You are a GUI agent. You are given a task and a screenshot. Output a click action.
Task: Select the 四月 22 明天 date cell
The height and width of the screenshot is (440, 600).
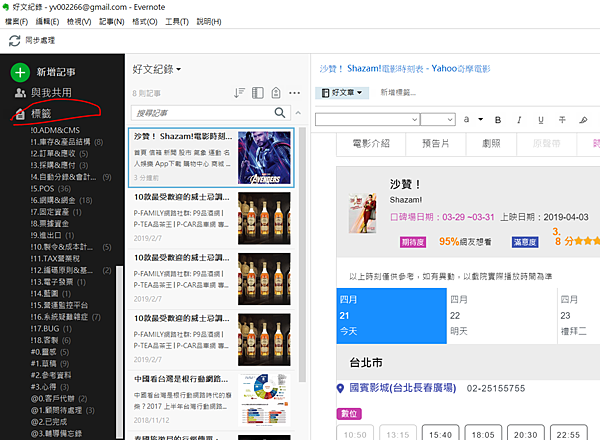coord(502,316)
